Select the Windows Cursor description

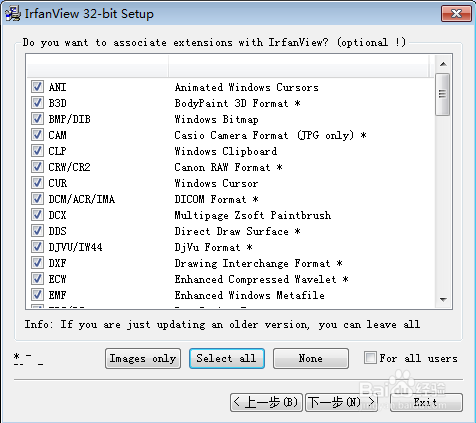[x=216, y=183]
